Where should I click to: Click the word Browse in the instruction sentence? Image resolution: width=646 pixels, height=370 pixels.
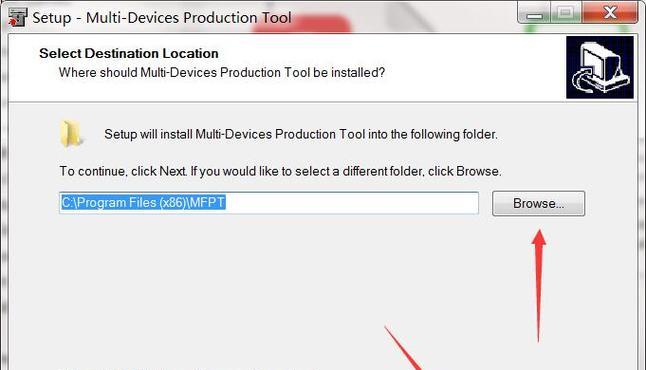click(477, 171)
